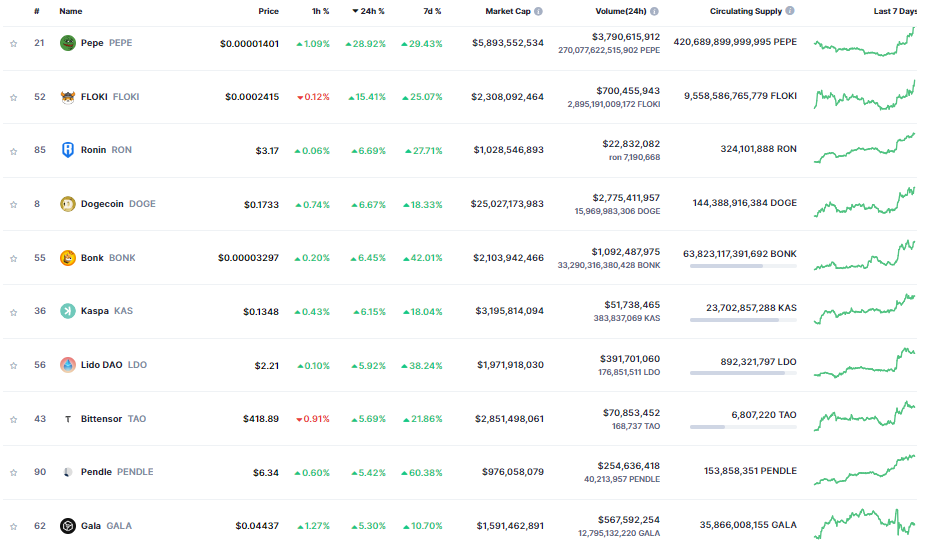Click the Kaspa teal logo
The image size is (939, 548).
pyautogui.click(x=68, y=311)
